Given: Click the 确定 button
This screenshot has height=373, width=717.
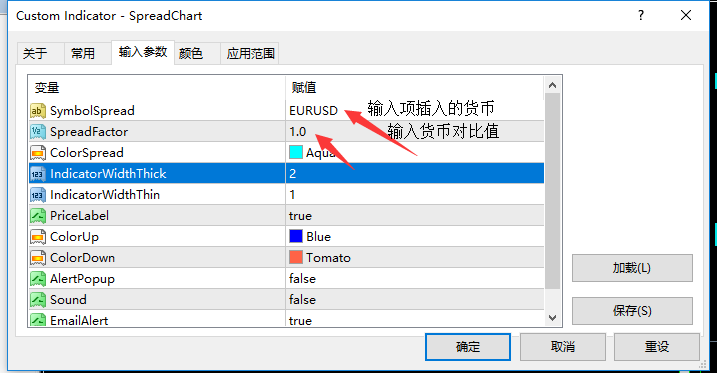Looking at the screenshot, I should point(468,347).
